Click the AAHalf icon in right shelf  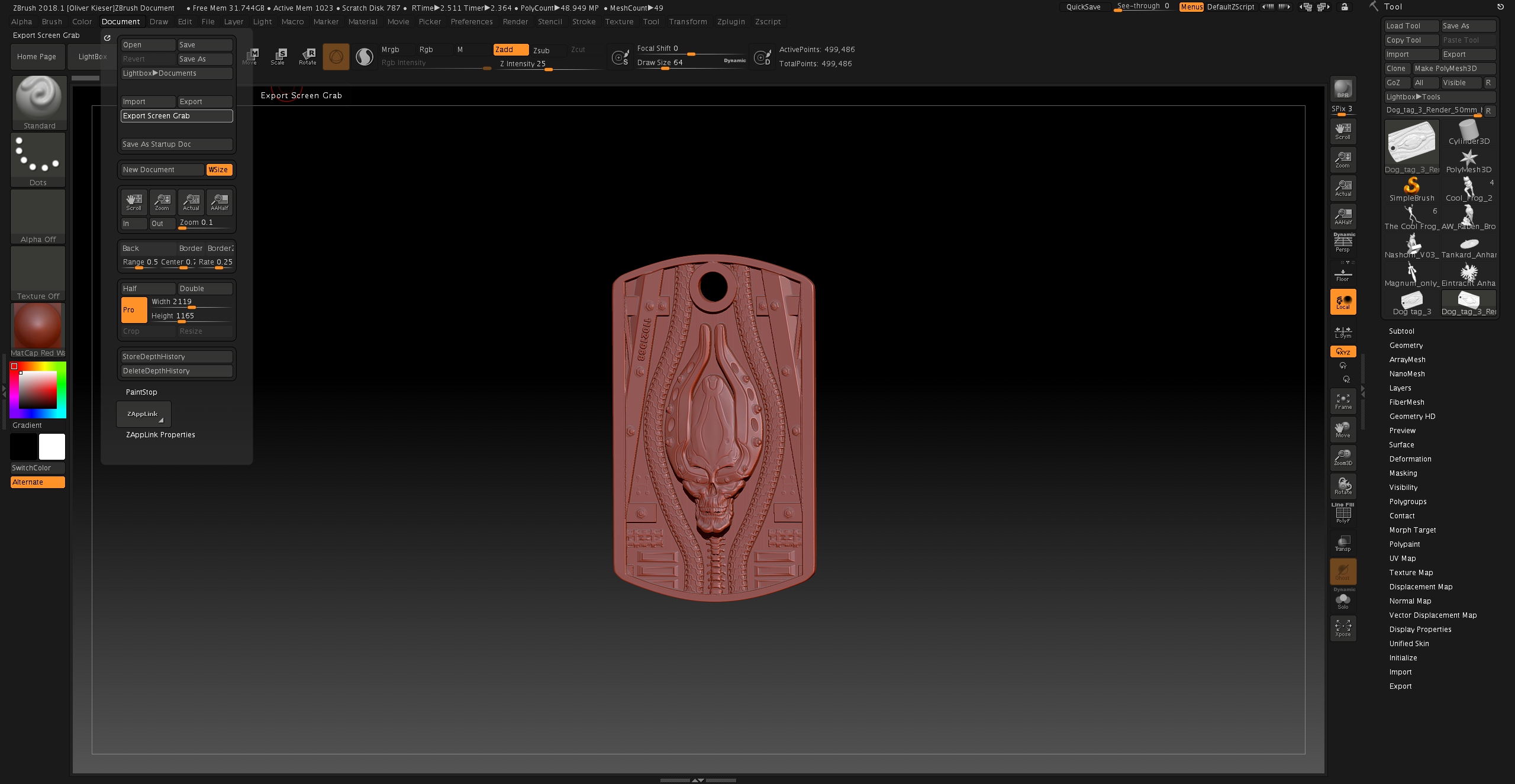point(1343,216)
